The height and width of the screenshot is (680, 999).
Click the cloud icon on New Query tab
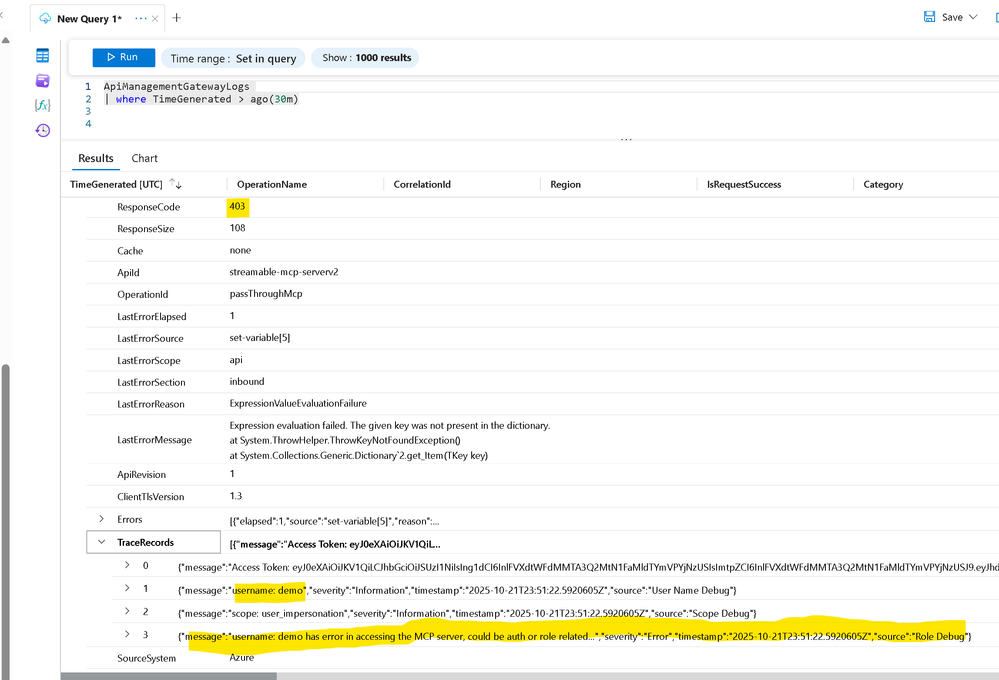coord(45,18)
